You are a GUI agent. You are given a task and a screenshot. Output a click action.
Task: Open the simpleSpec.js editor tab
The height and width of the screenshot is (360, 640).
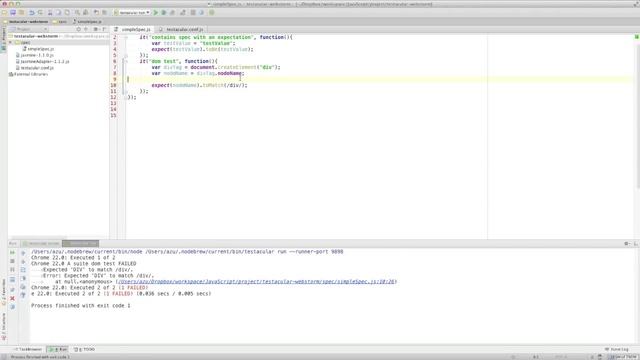(x=133, y=29)
